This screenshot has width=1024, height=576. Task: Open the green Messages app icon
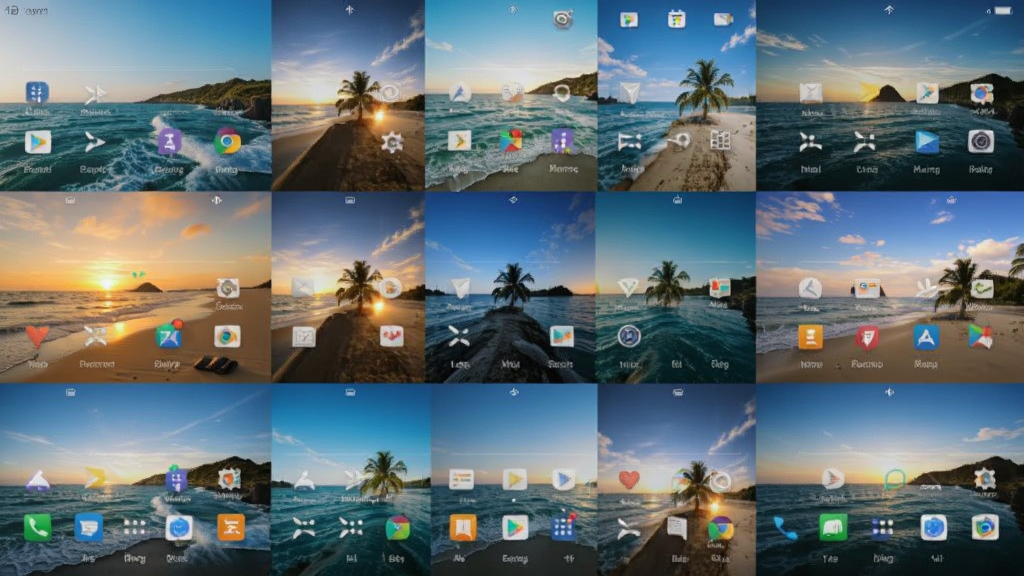tap(833, 527)
